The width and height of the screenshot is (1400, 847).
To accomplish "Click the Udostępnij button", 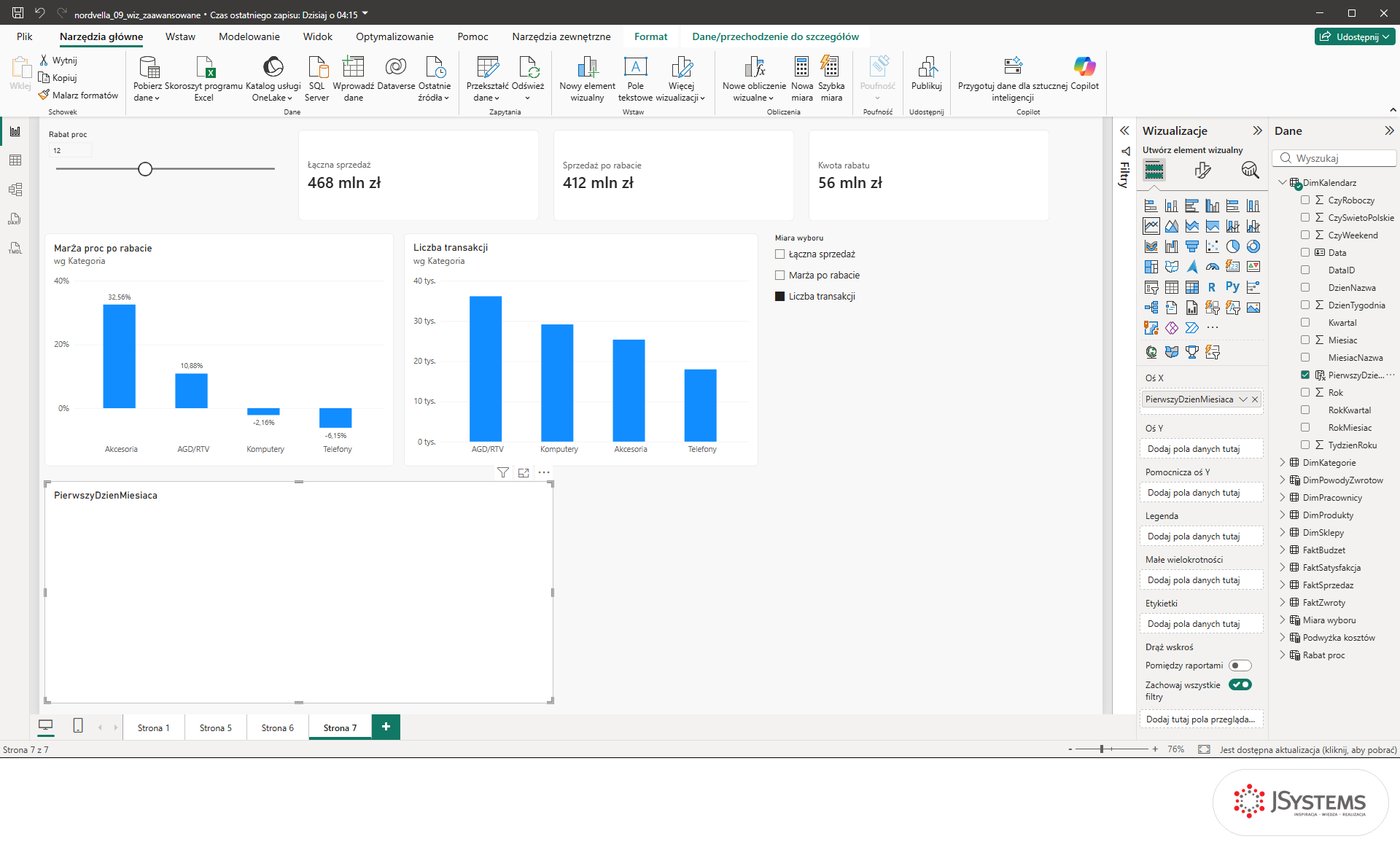I will coord(1354,36).
